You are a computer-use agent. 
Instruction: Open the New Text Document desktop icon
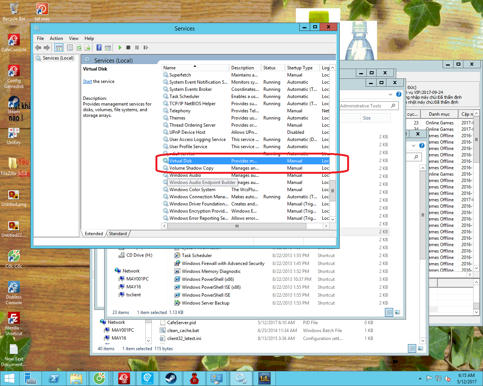tap(14, 355)
